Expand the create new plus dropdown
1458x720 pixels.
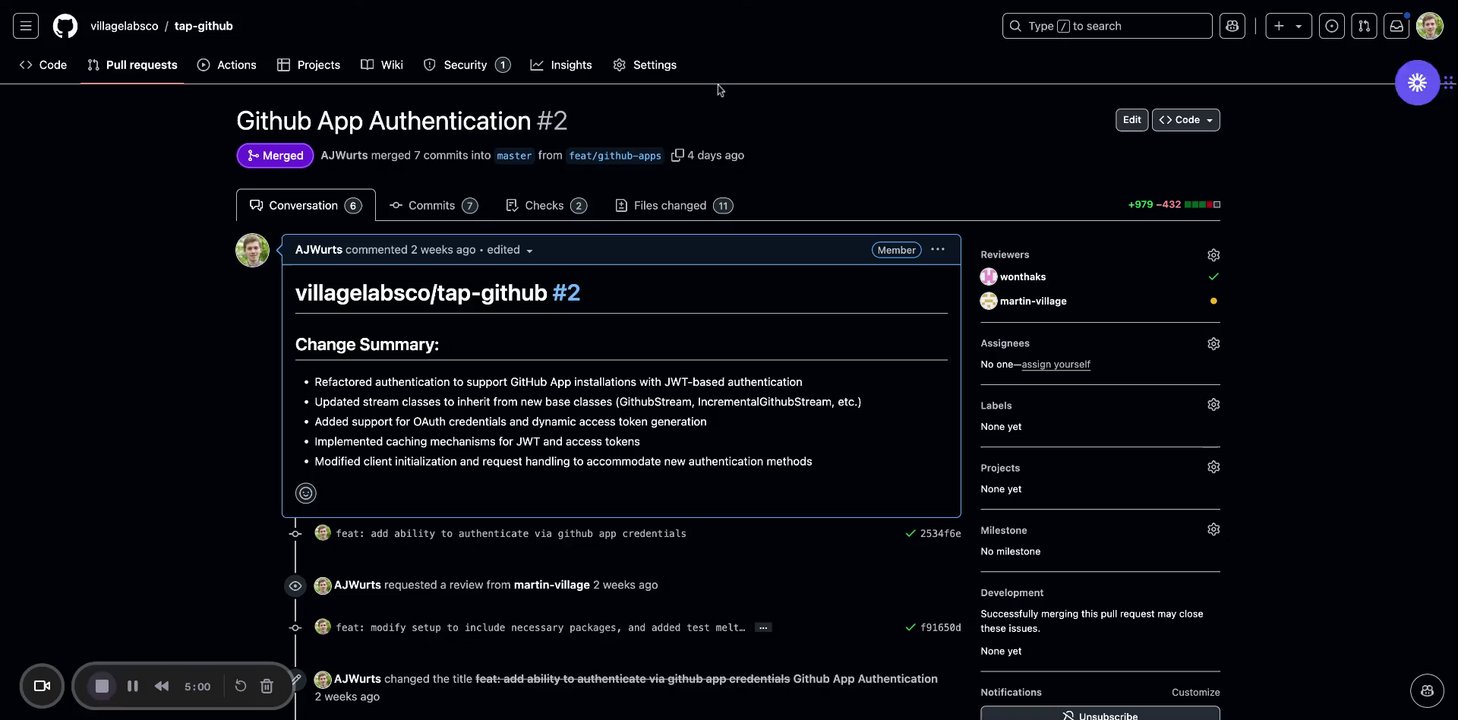click(x=1288, y=26)
